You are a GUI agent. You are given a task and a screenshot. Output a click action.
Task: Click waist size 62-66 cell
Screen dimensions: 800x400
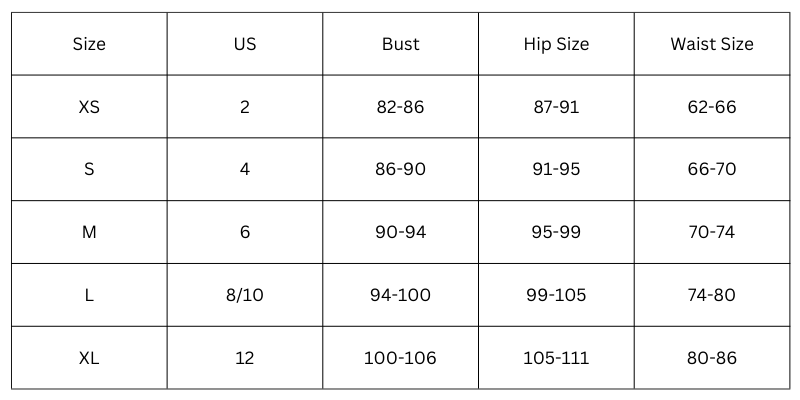(712, 107)
